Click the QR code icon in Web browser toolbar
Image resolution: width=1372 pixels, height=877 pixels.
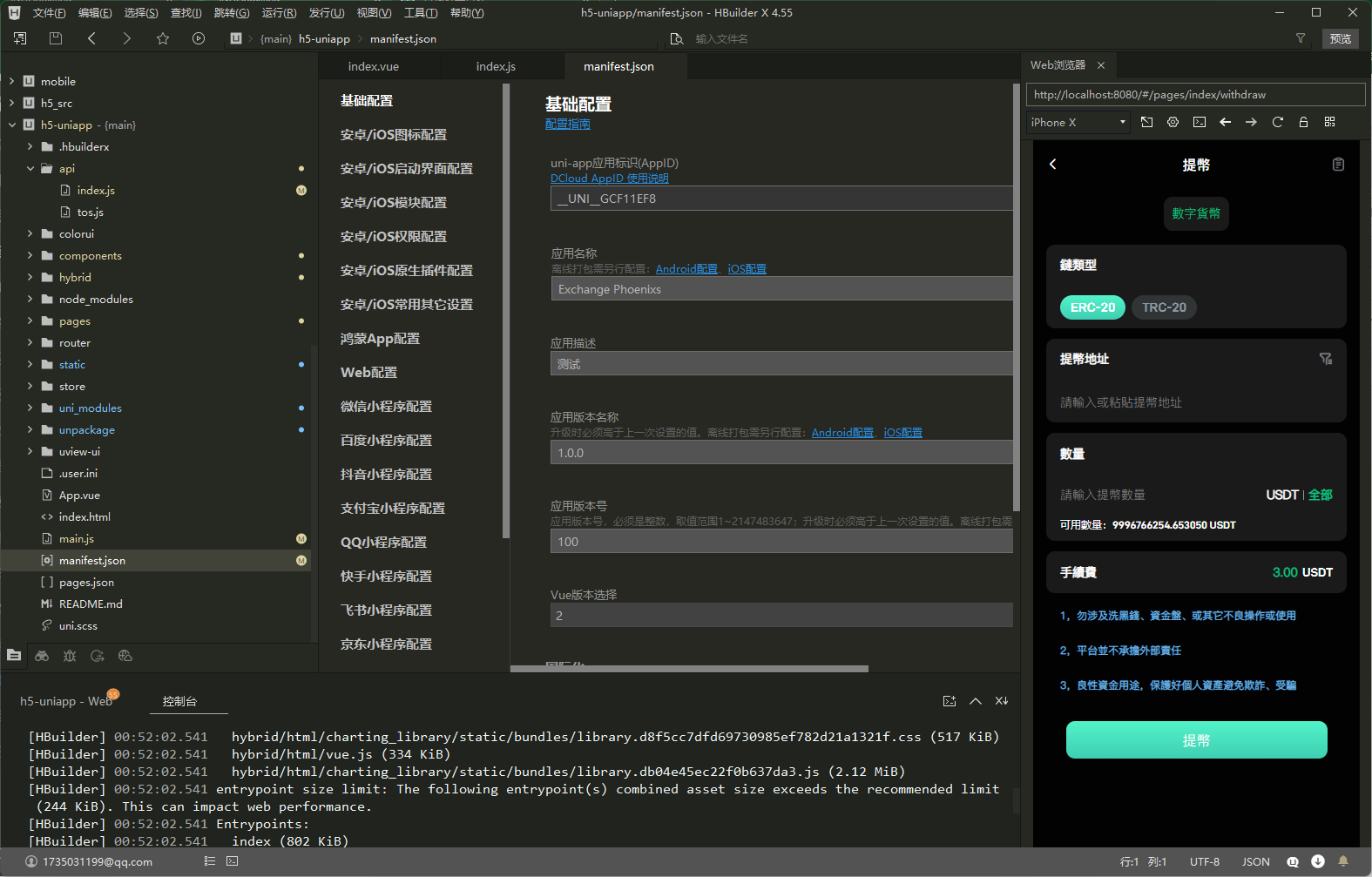coord(1330,122)
